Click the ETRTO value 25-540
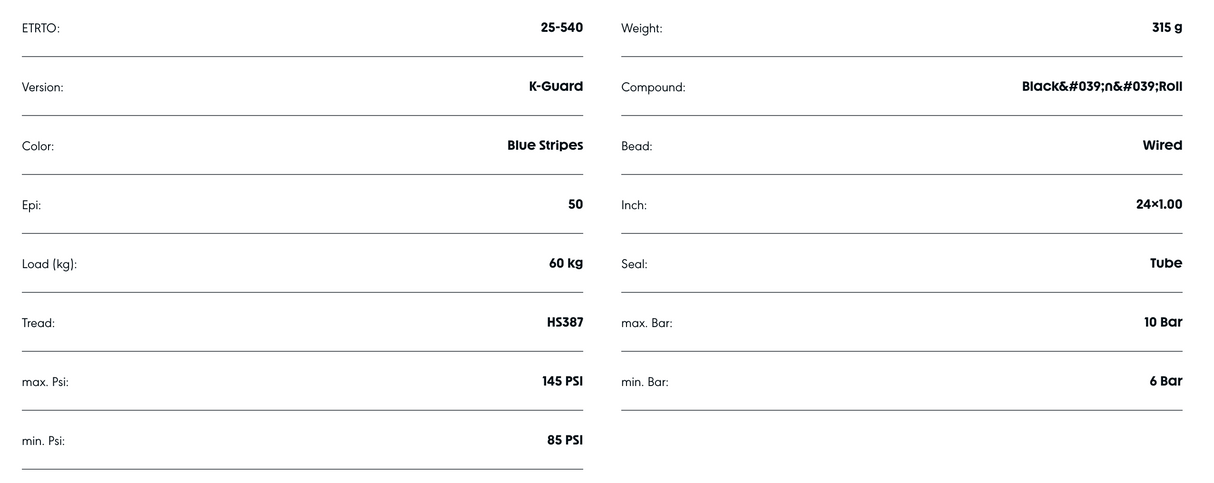Viewport: 1214px width, 483px height. click(561, 28)
